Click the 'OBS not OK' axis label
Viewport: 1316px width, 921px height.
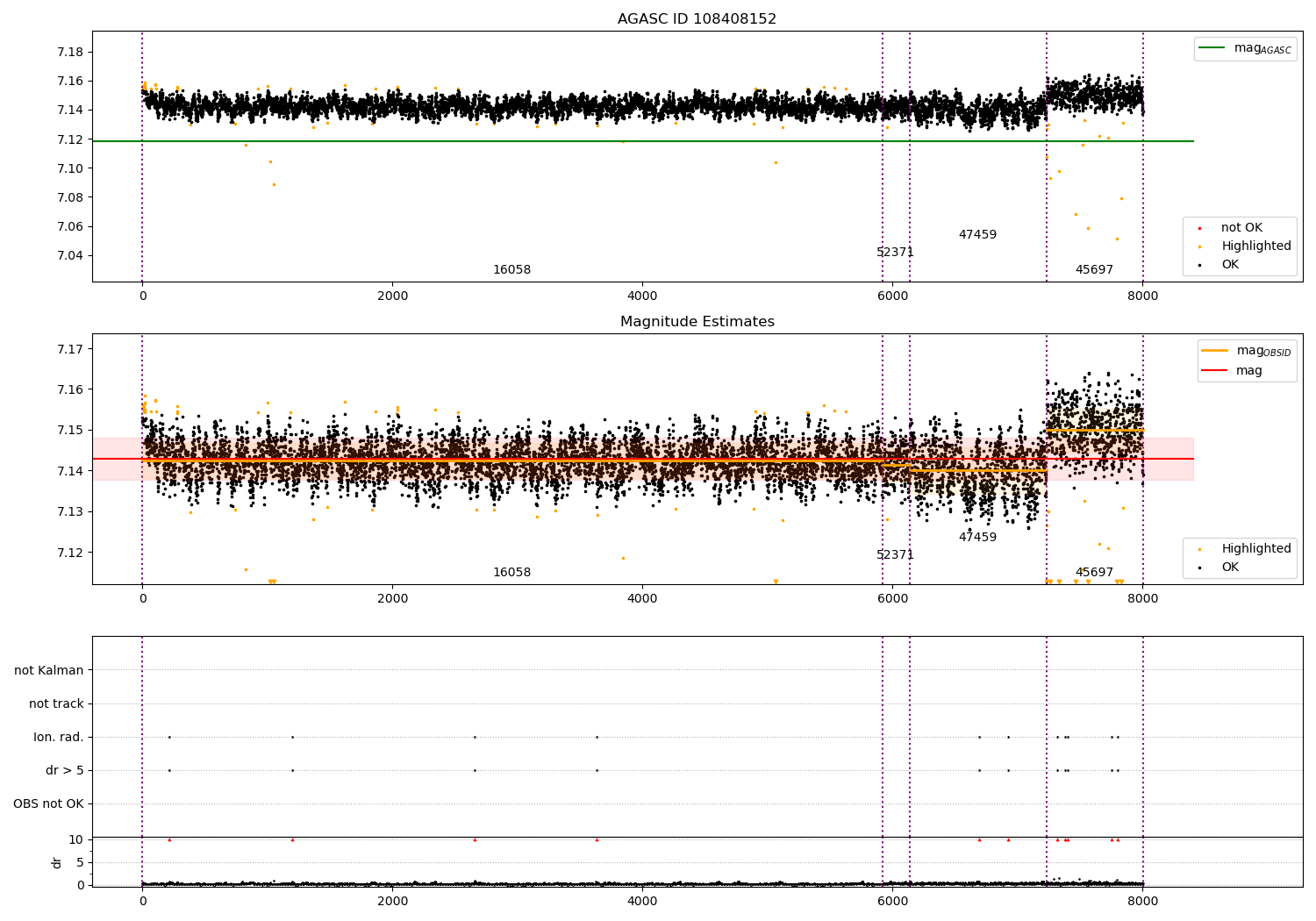[49, 803]
